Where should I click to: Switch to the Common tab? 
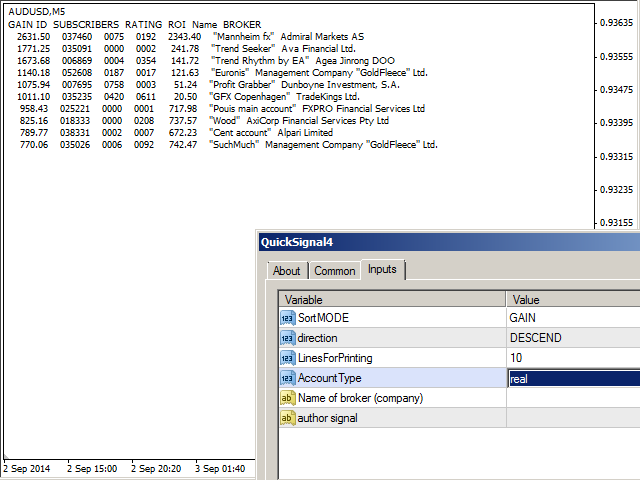click(335, 271)
